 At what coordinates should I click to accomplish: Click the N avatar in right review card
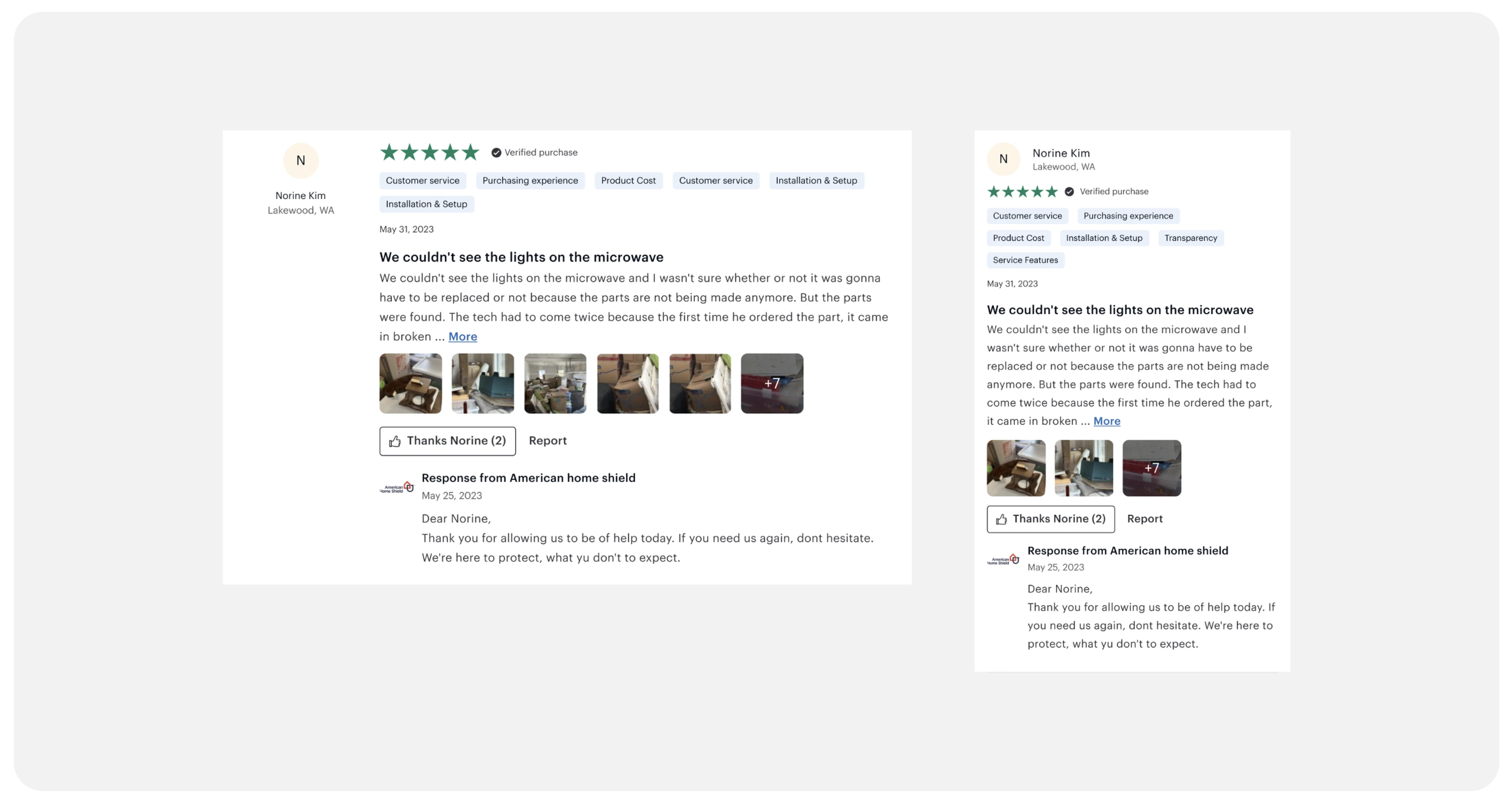[1003, 159]
